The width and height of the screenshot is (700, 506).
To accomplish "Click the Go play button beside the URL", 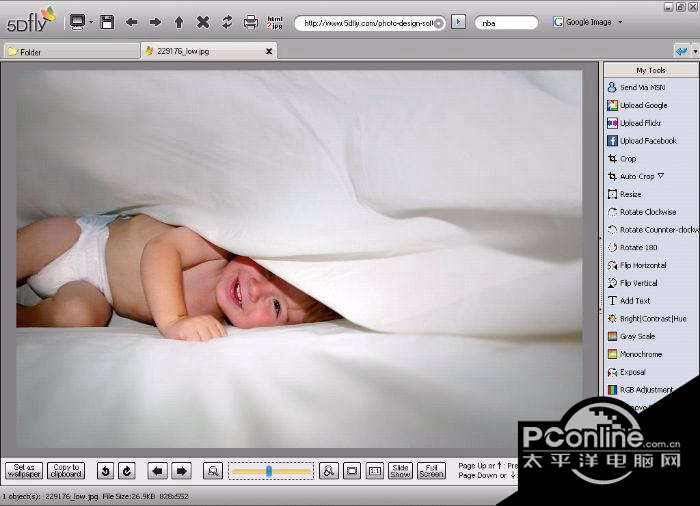I will click(x=458, y=21).
